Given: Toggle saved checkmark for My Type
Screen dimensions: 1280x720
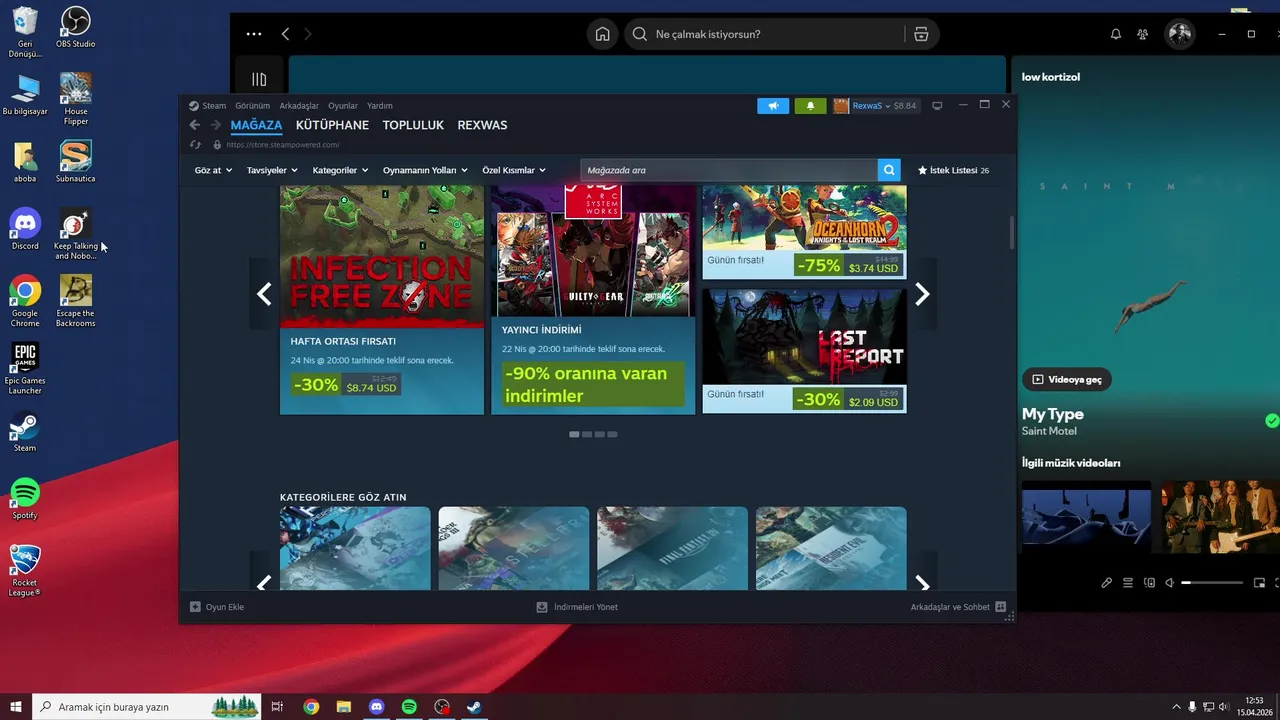Looking at the screenshot, I should tap(1272, 421).
